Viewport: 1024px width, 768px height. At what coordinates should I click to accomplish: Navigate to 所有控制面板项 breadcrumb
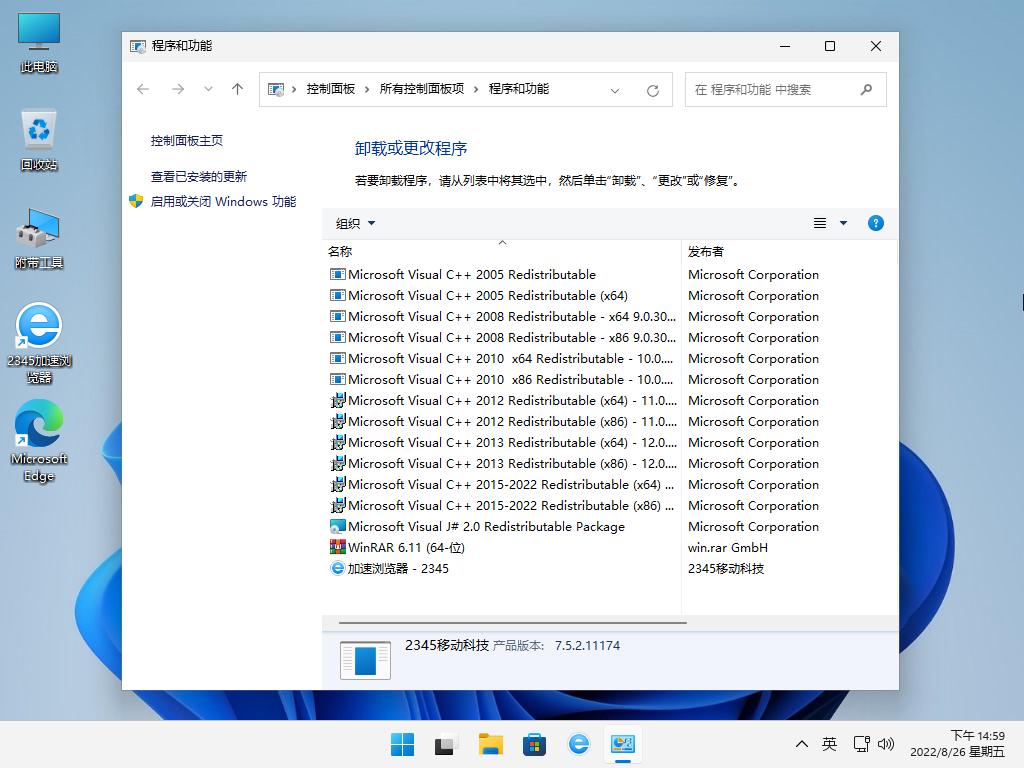coord(422,89)
